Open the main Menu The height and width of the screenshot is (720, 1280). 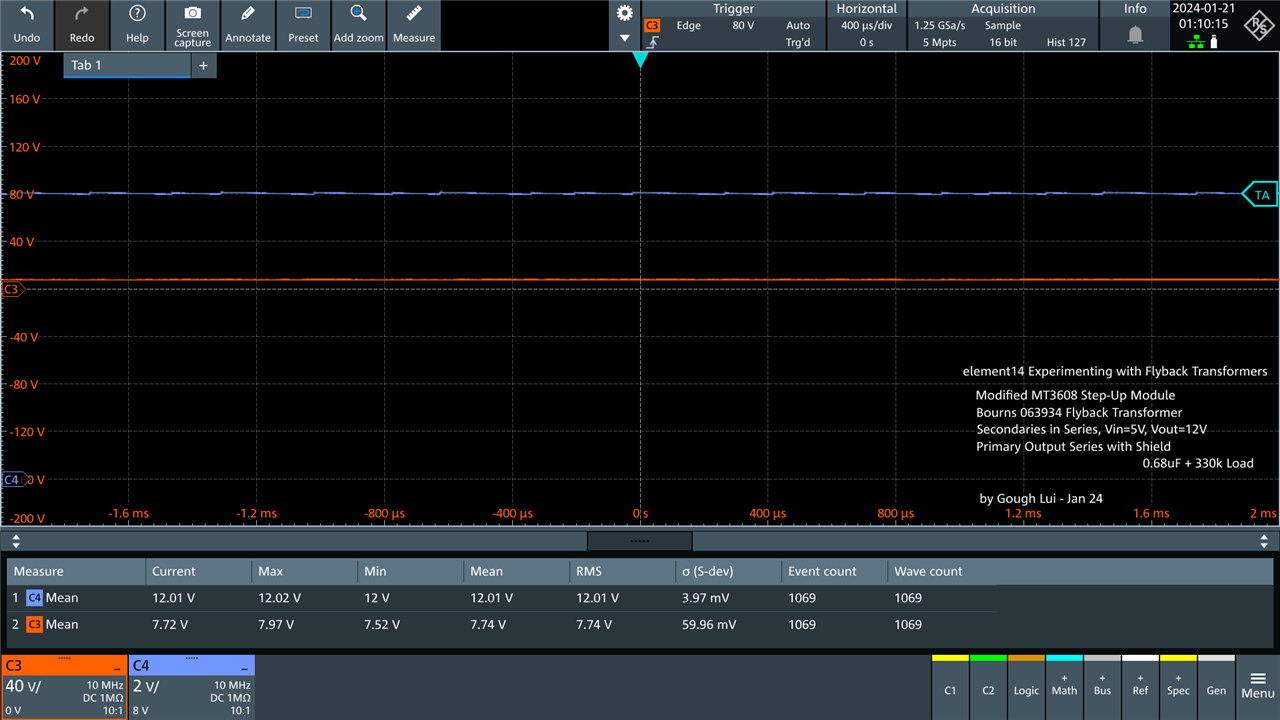tap(1258, 687)
